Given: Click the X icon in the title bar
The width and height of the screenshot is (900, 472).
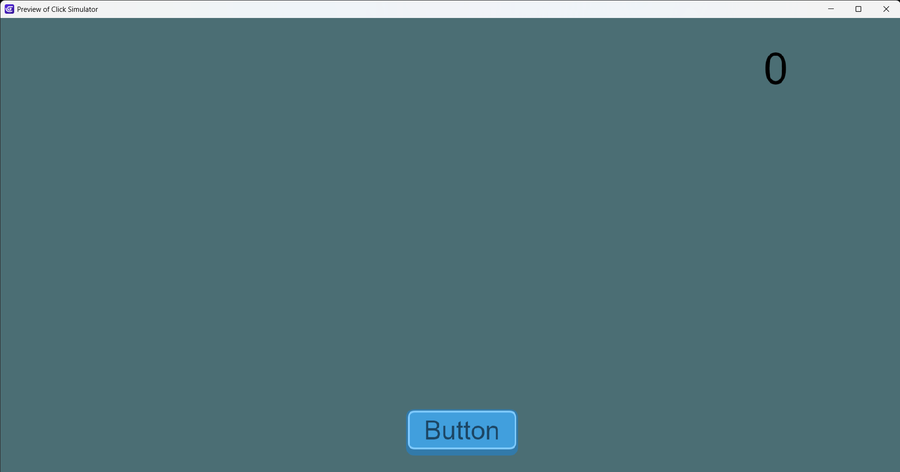Looking at the screenshot, I should tap(886, 9).
